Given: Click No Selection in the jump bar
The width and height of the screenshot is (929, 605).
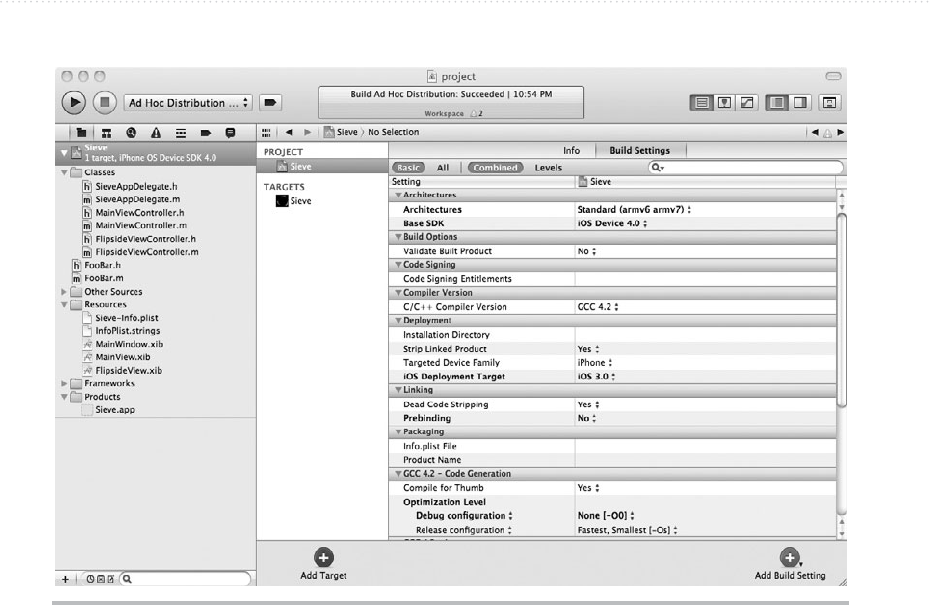Looking at the screenshot, I should click(393, 132).
